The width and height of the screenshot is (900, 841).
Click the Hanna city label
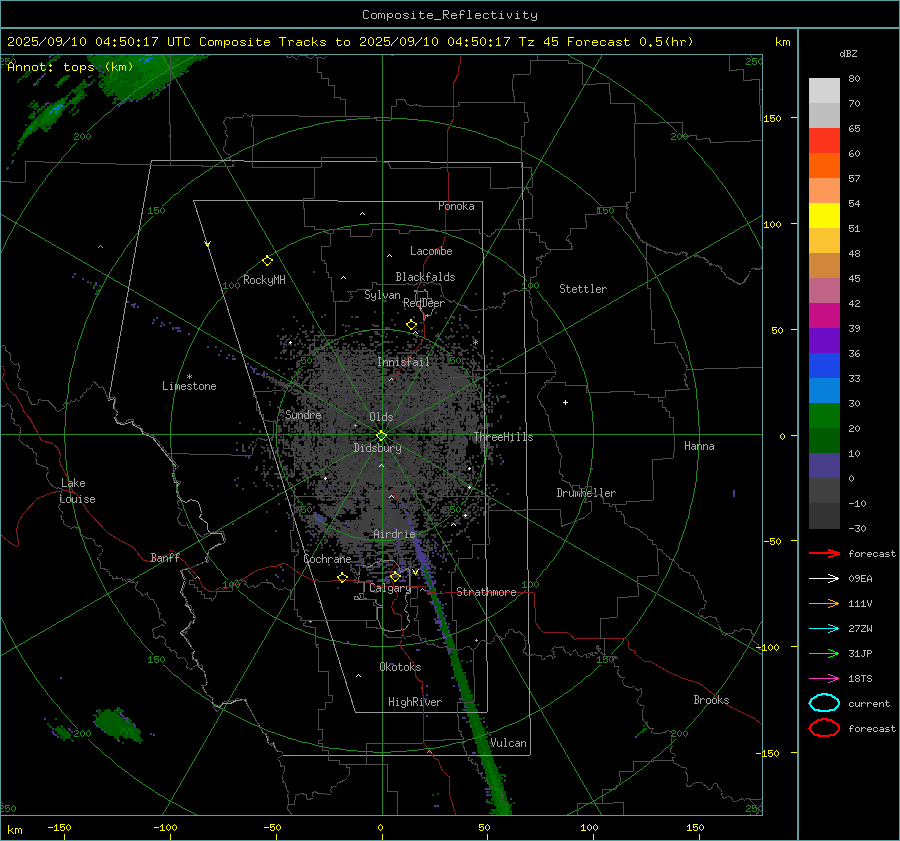(x=699, y=446)
